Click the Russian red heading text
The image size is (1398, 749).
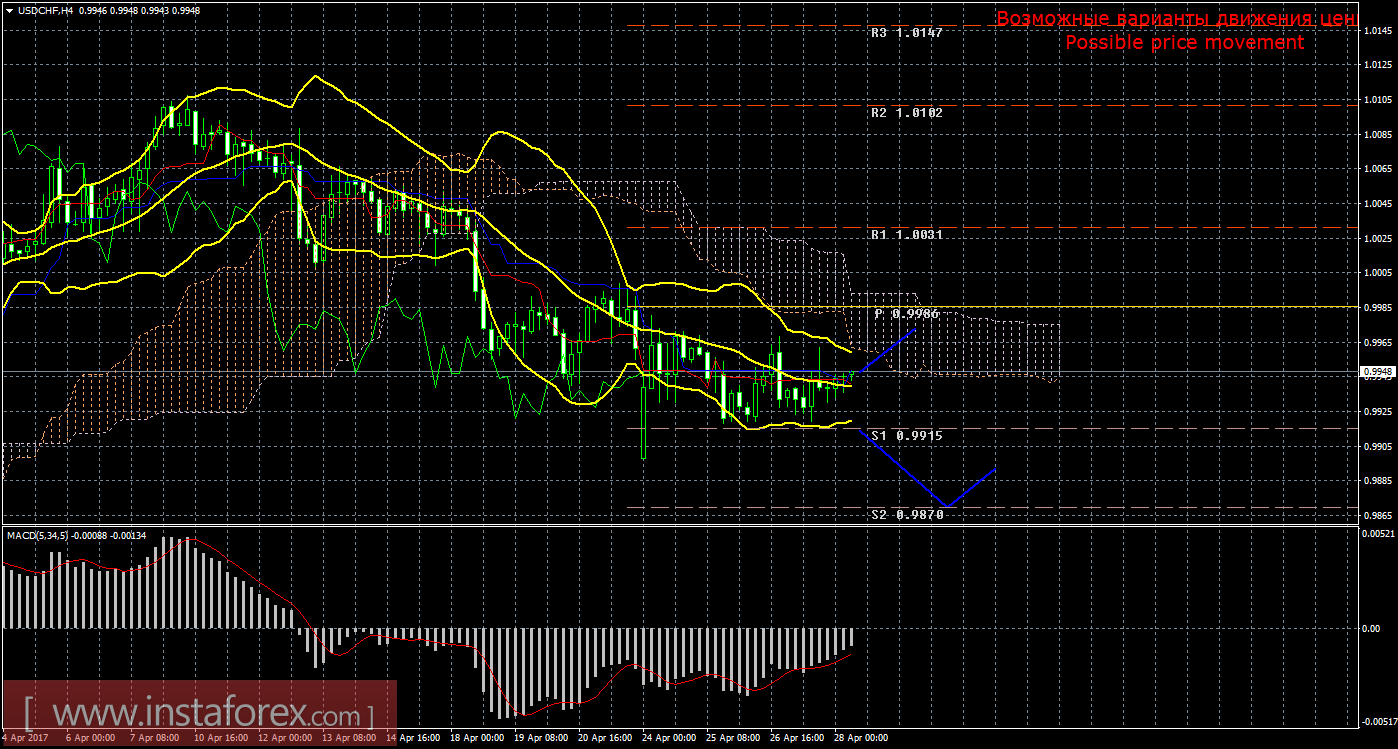[1176, 19]
